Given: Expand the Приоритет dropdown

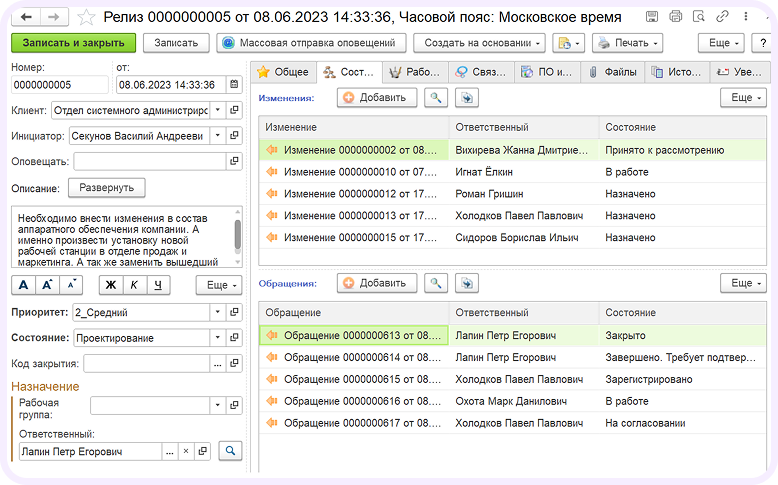Looking at the screenshot, I should pyautogui.click(x=218, y=312).
